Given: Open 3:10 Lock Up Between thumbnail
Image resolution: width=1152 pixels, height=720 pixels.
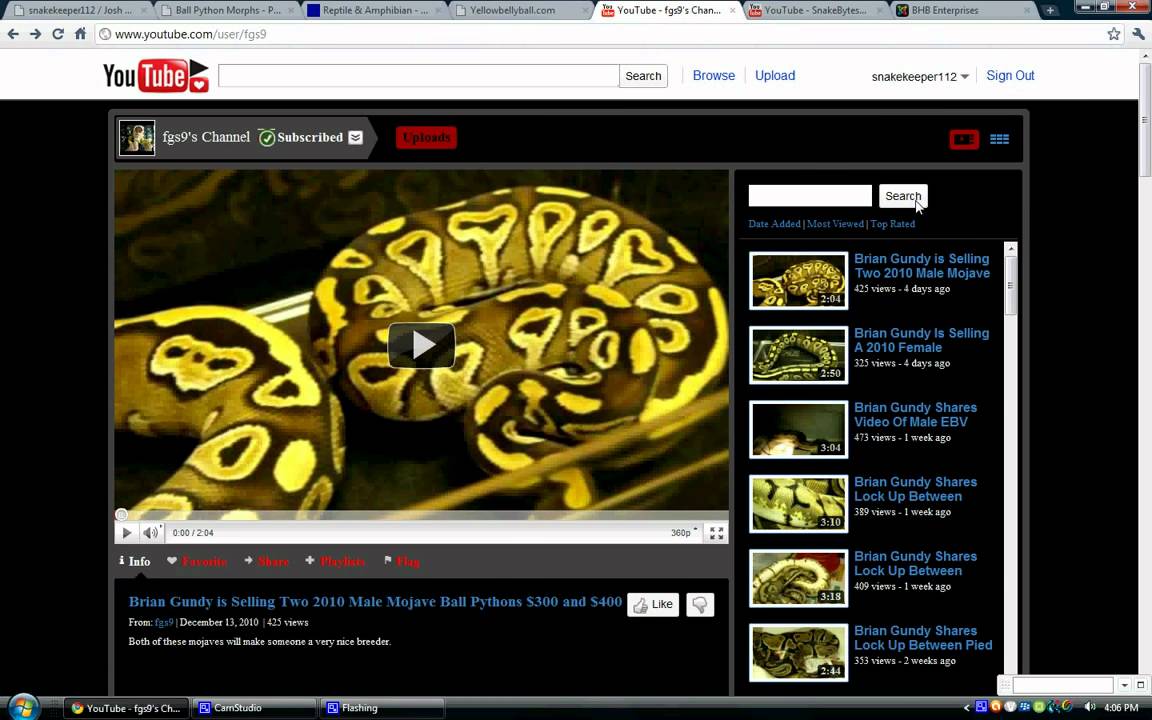Looking at the screenshot, I should tap(799, 503).
